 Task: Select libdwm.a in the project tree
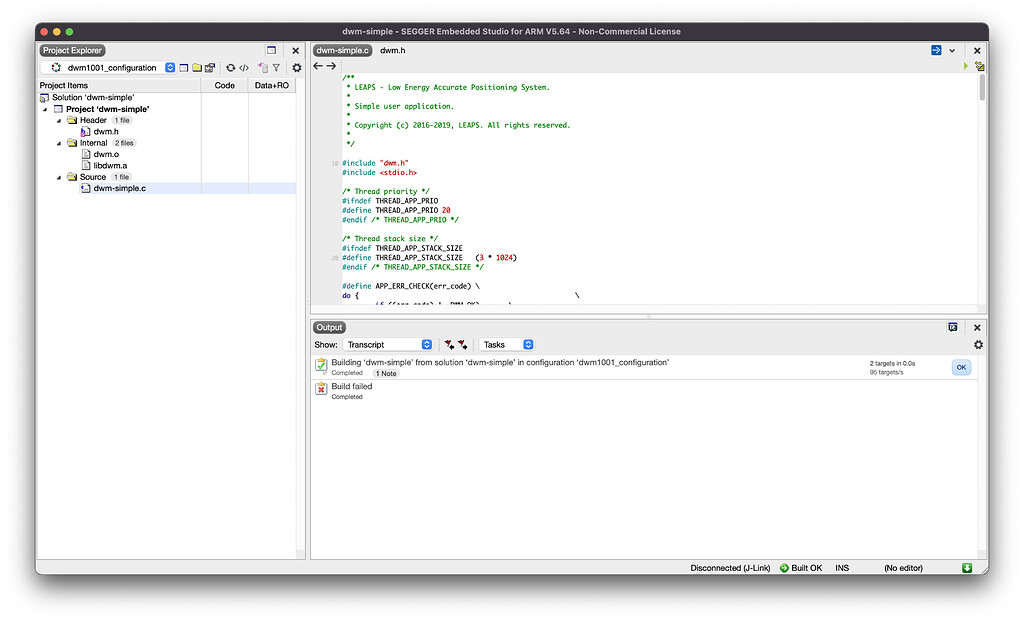[110, 166]
